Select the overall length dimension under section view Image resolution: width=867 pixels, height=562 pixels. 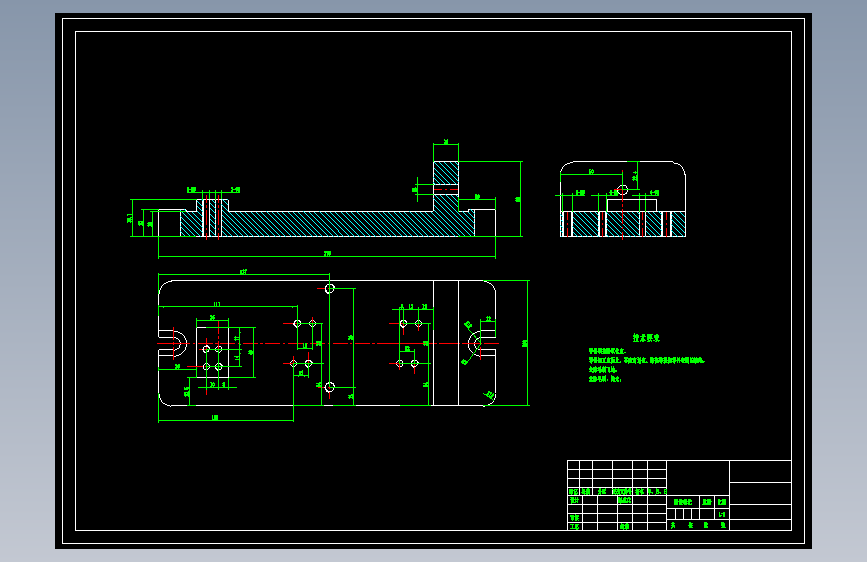(327, 256)
